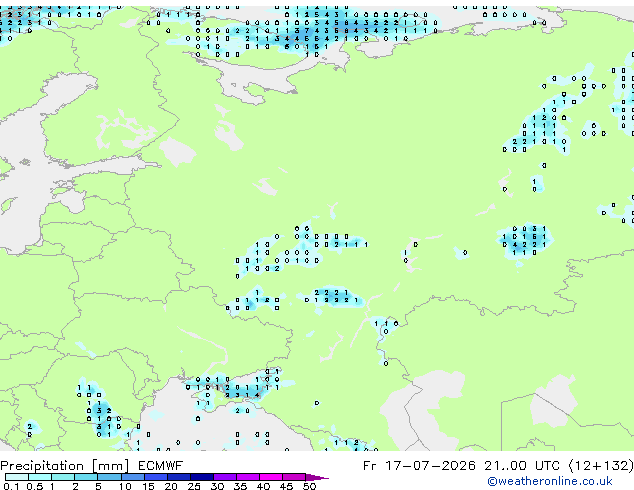The image size is (634, 490).
Task: Click the 15–20 mm legend swatch
Action: [x=155, y=477]
